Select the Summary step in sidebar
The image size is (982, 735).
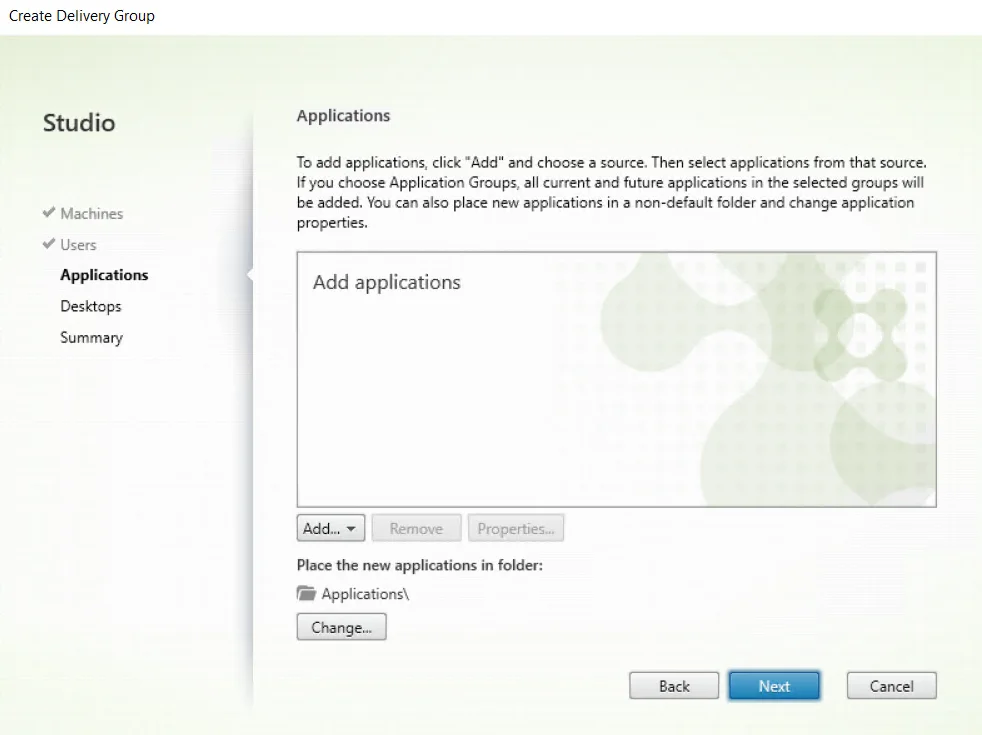[x=91, y=337]
